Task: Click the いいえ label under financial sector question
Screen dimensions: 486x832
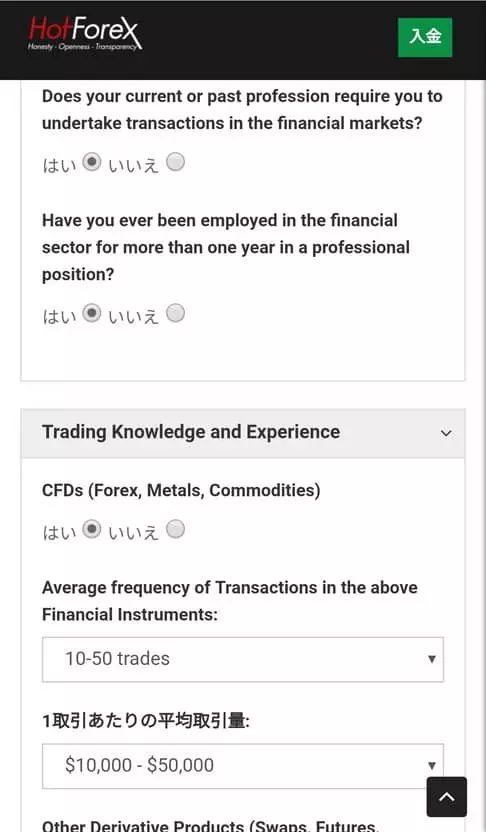Action: click(133, 316)
